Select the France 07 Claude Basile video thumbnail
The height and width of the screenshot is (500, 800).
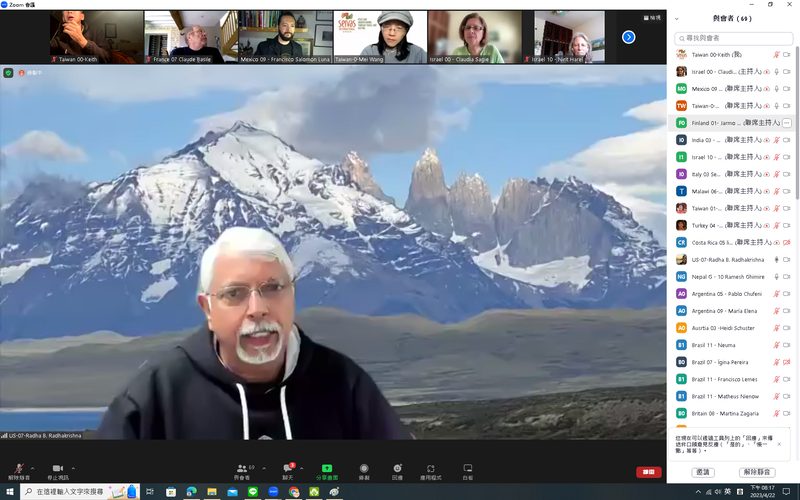tap(191, 37)
